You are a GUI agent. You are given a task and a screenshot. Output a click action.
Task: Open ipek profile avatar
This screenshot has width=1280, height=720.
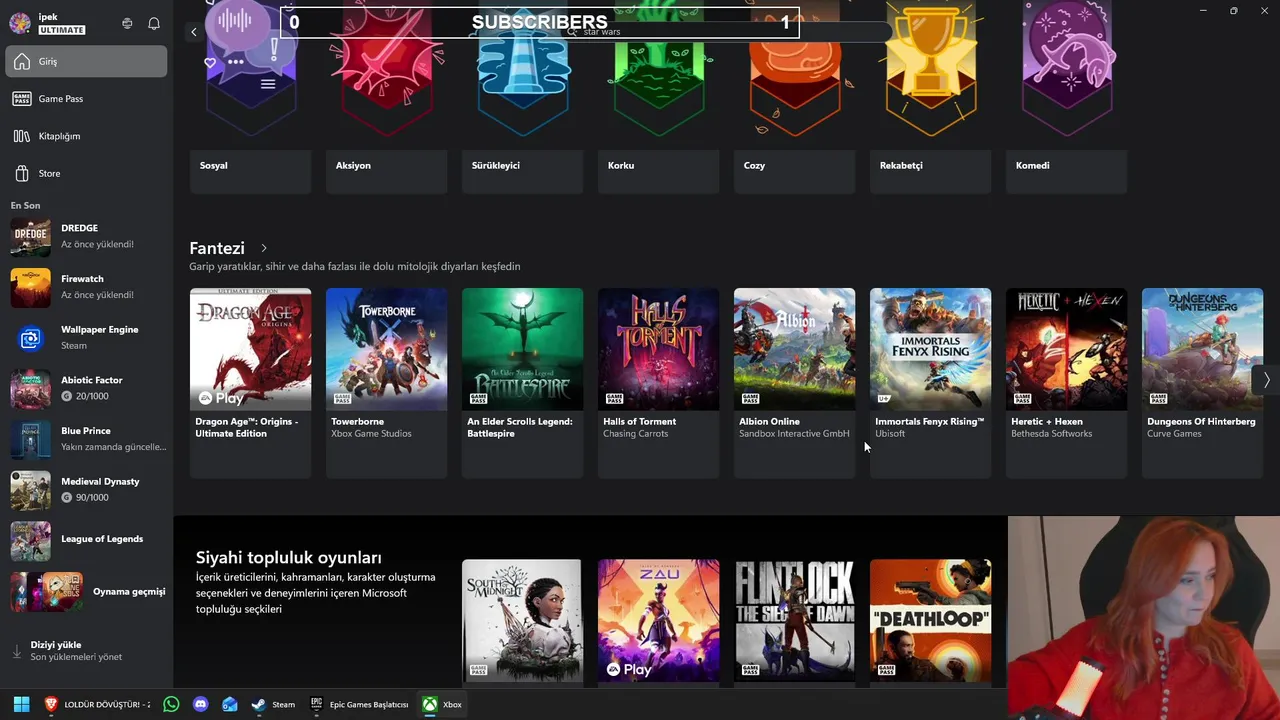tap(20, 23)
